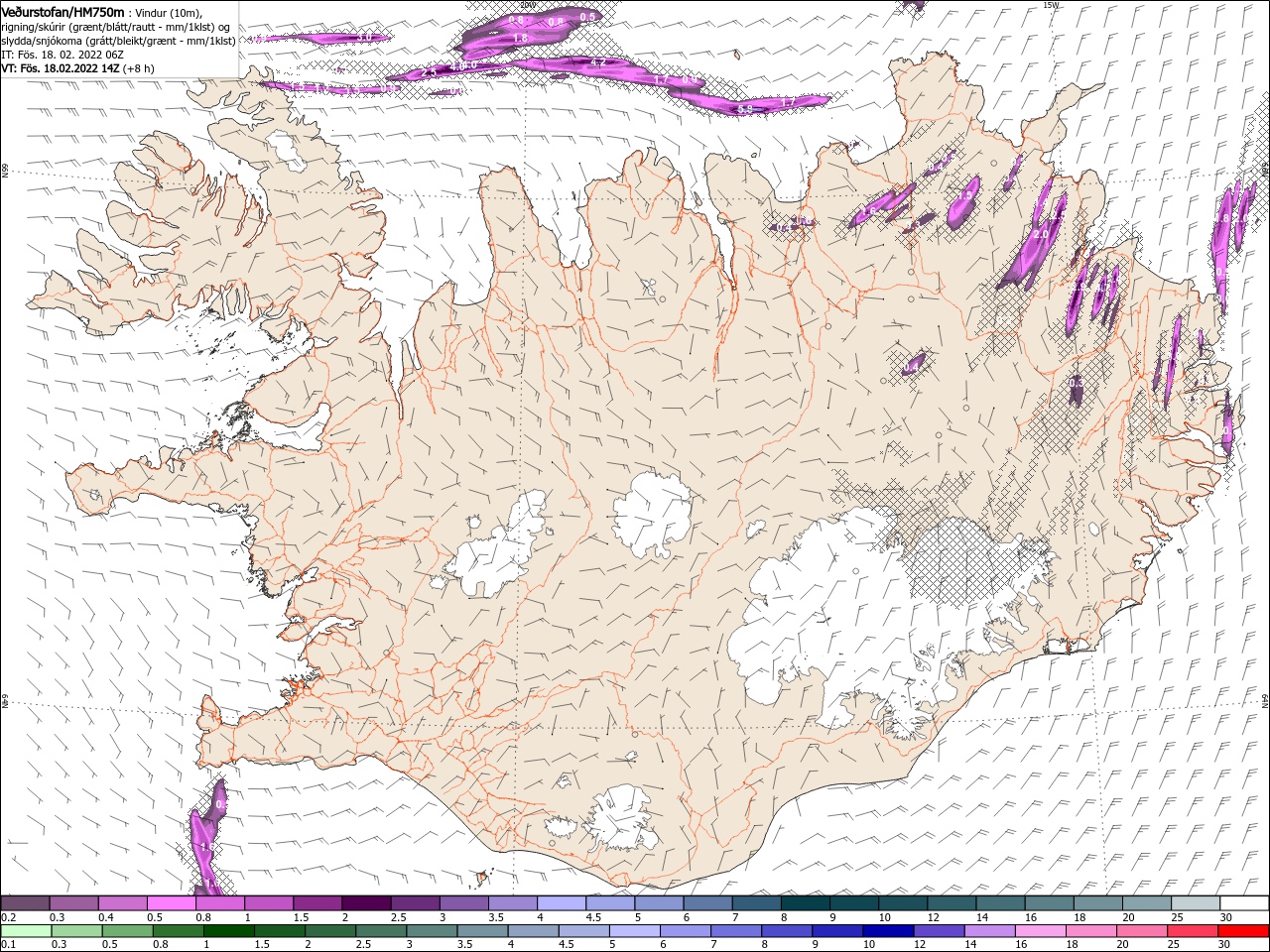Pick the darkest purple snow swatch starting at 2
This screenshot has height=952, width=1270.
366,902
